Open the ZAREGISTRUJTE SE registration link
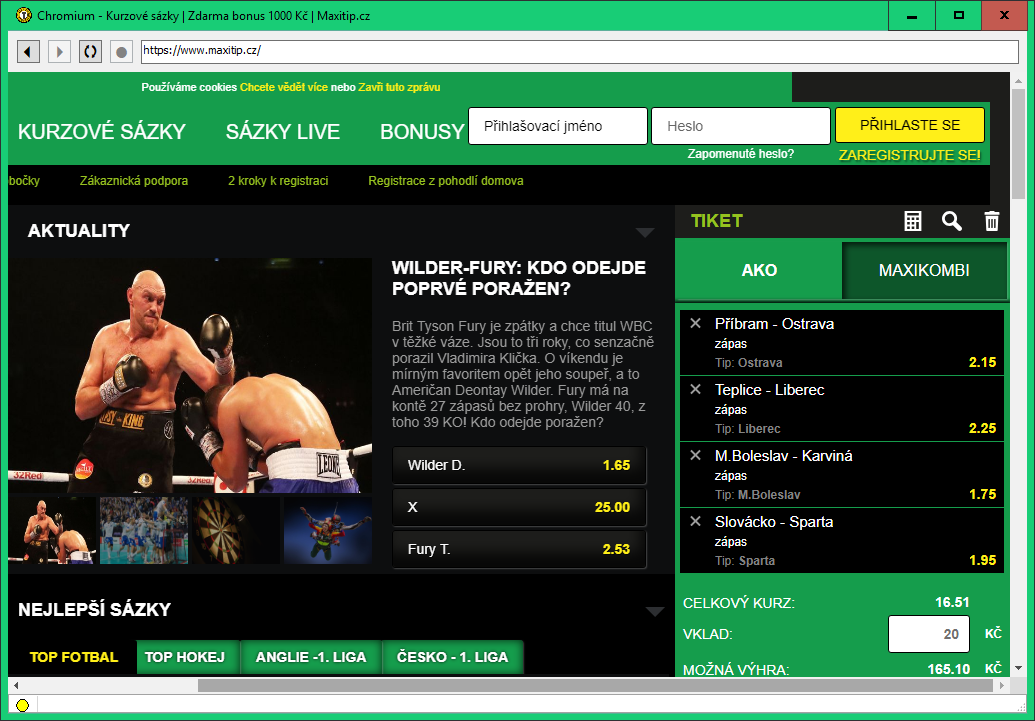 [910, 156]
